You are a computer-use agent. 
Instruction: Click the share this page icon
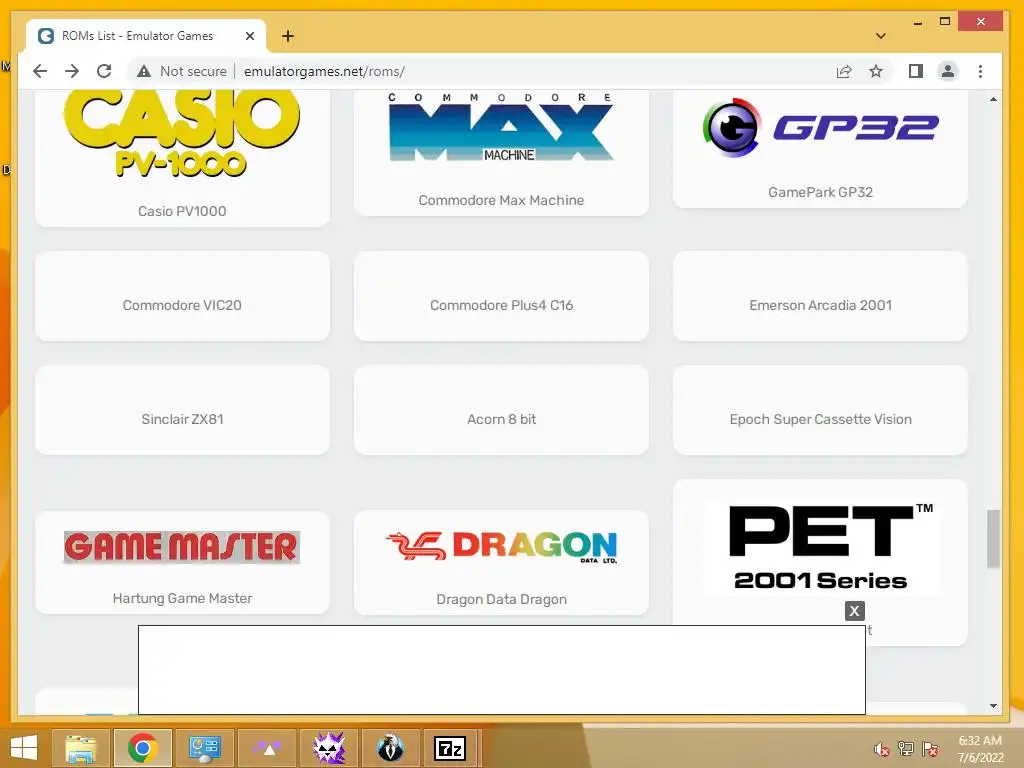[x=844, y=71]
